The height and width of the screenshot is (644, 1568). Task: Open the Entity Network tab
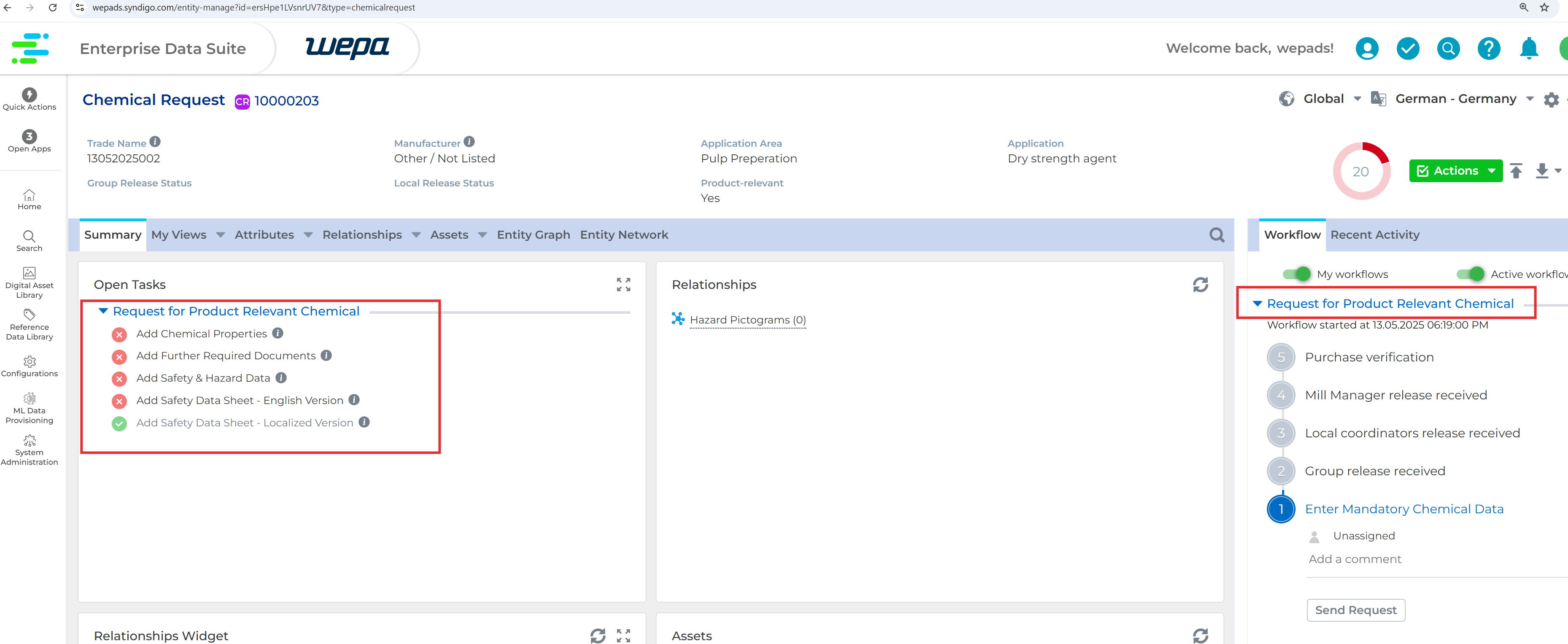(x=624, y=235)
